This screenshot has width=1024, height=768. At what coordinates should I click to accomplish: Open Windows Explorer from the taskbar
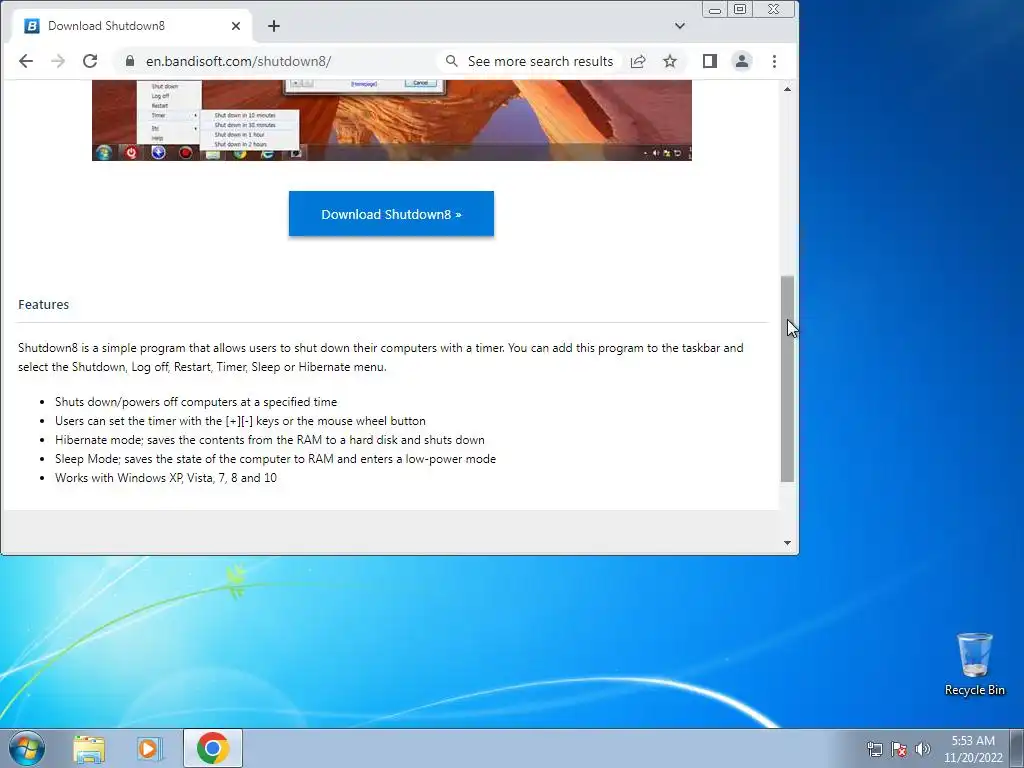(89, 748)
